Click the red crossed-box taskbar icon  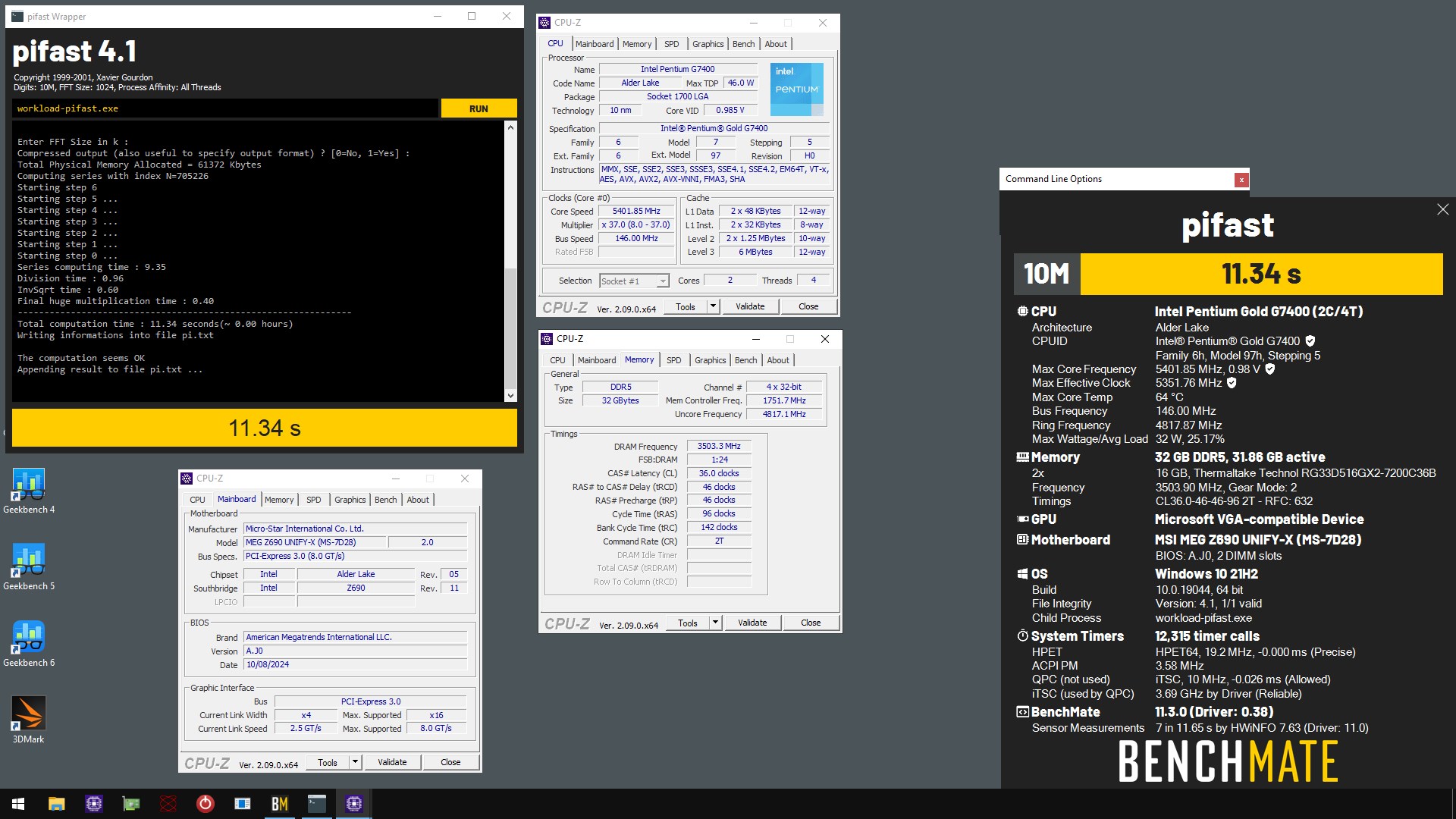point(168,804)
